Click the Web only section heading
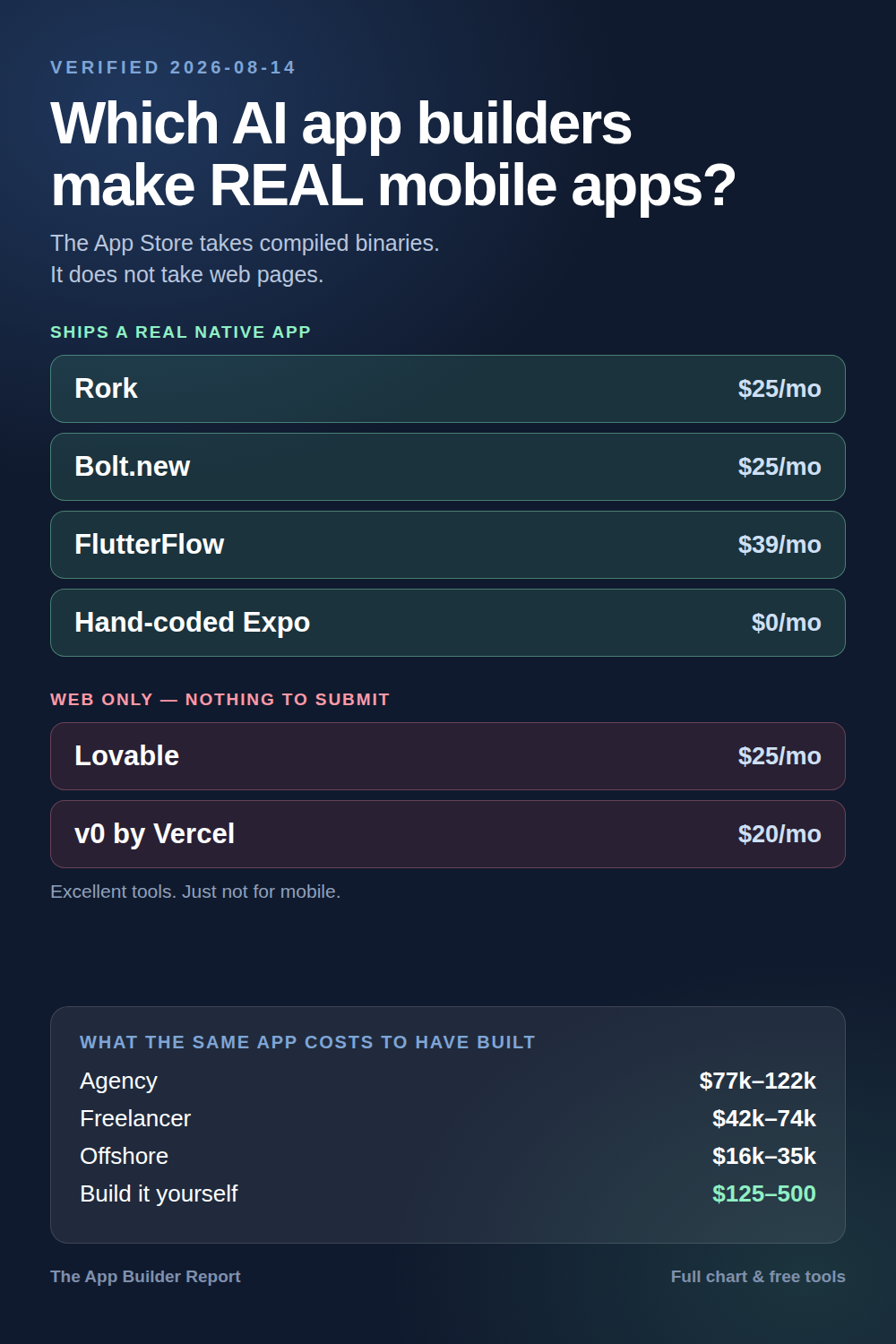896x1344 pixels. (220, 700)
